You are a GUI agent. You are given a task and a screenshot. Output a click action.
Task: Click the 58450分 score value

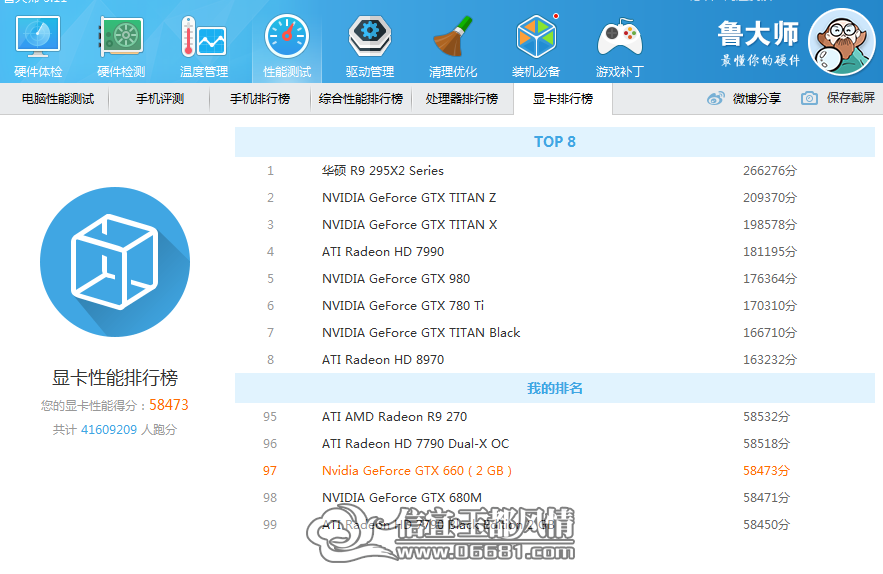coord(766,525)
